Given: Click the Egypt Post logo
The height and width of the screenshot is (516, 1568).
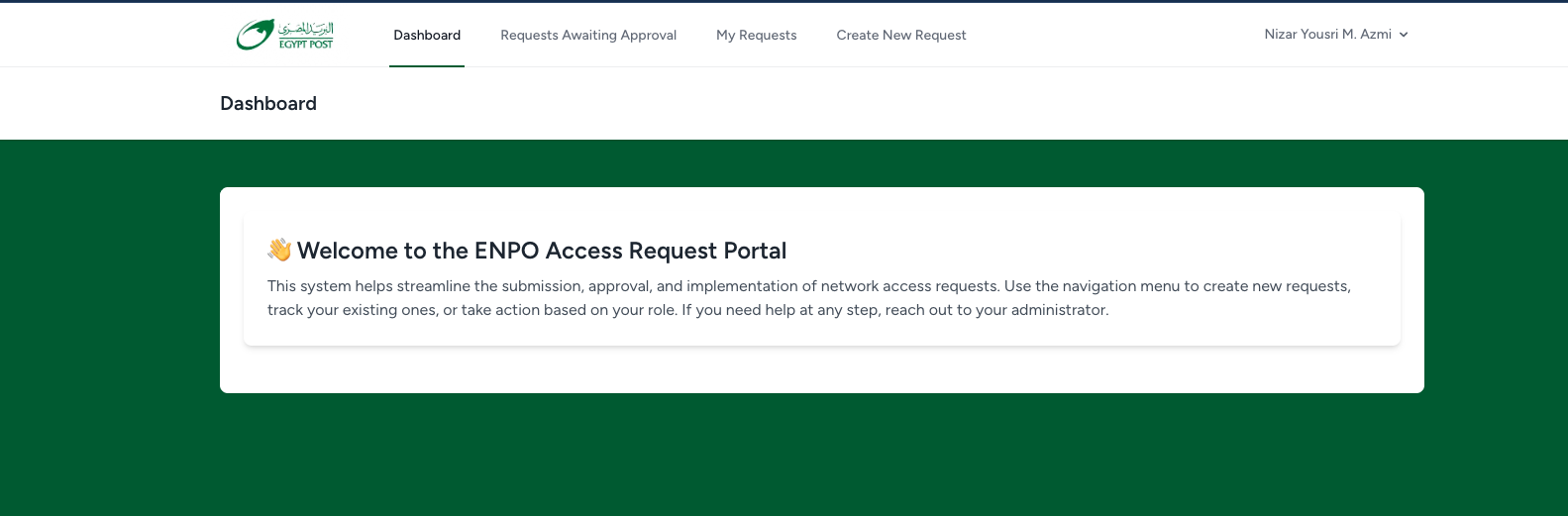Looking at the screenshot, I should coord(285,35).
